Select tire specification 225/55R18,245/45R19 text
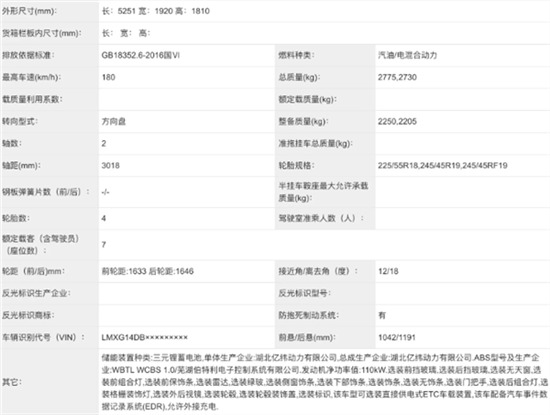This screenshot has height=415, width=550. pos(419,165)
